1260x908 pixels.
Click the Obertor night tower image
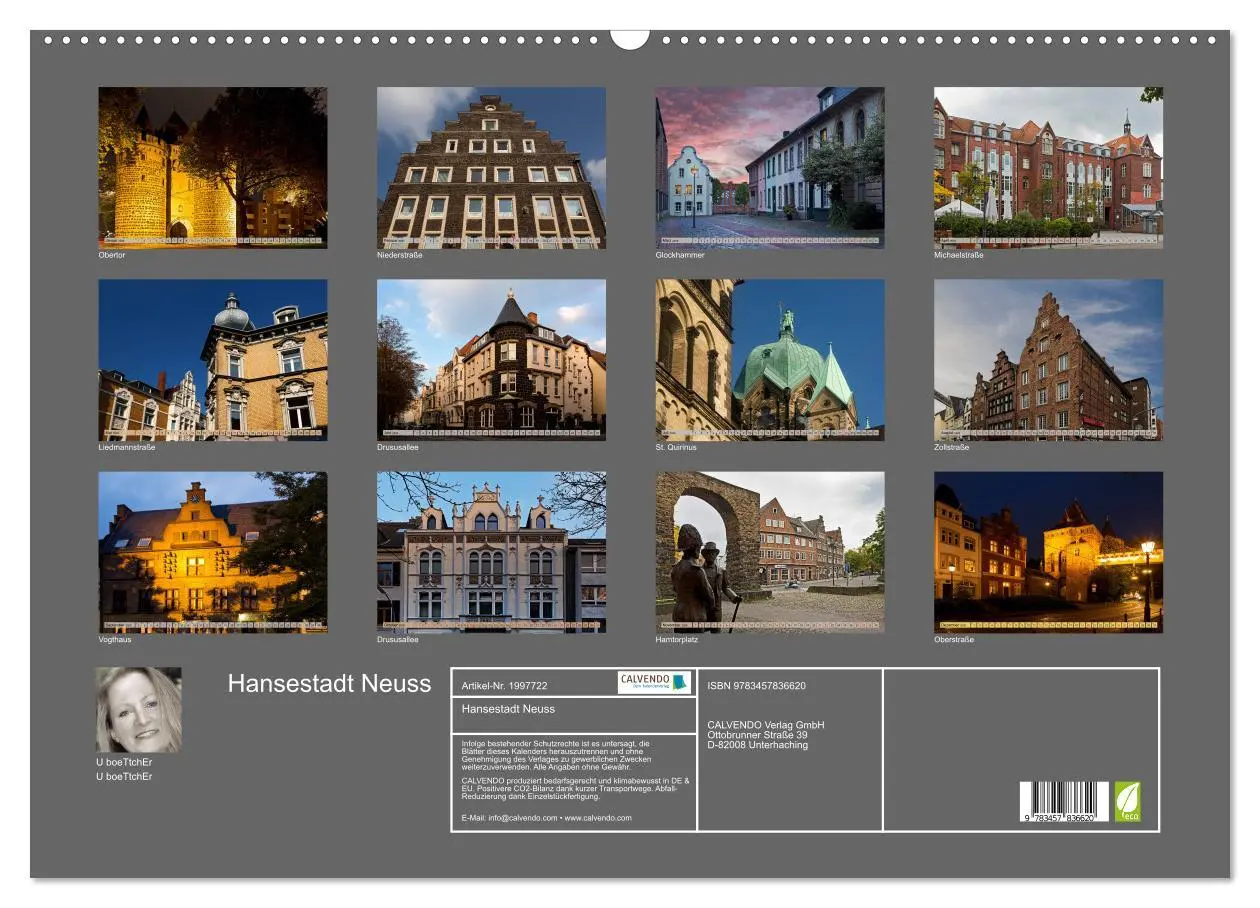click(x=212, y=165)
